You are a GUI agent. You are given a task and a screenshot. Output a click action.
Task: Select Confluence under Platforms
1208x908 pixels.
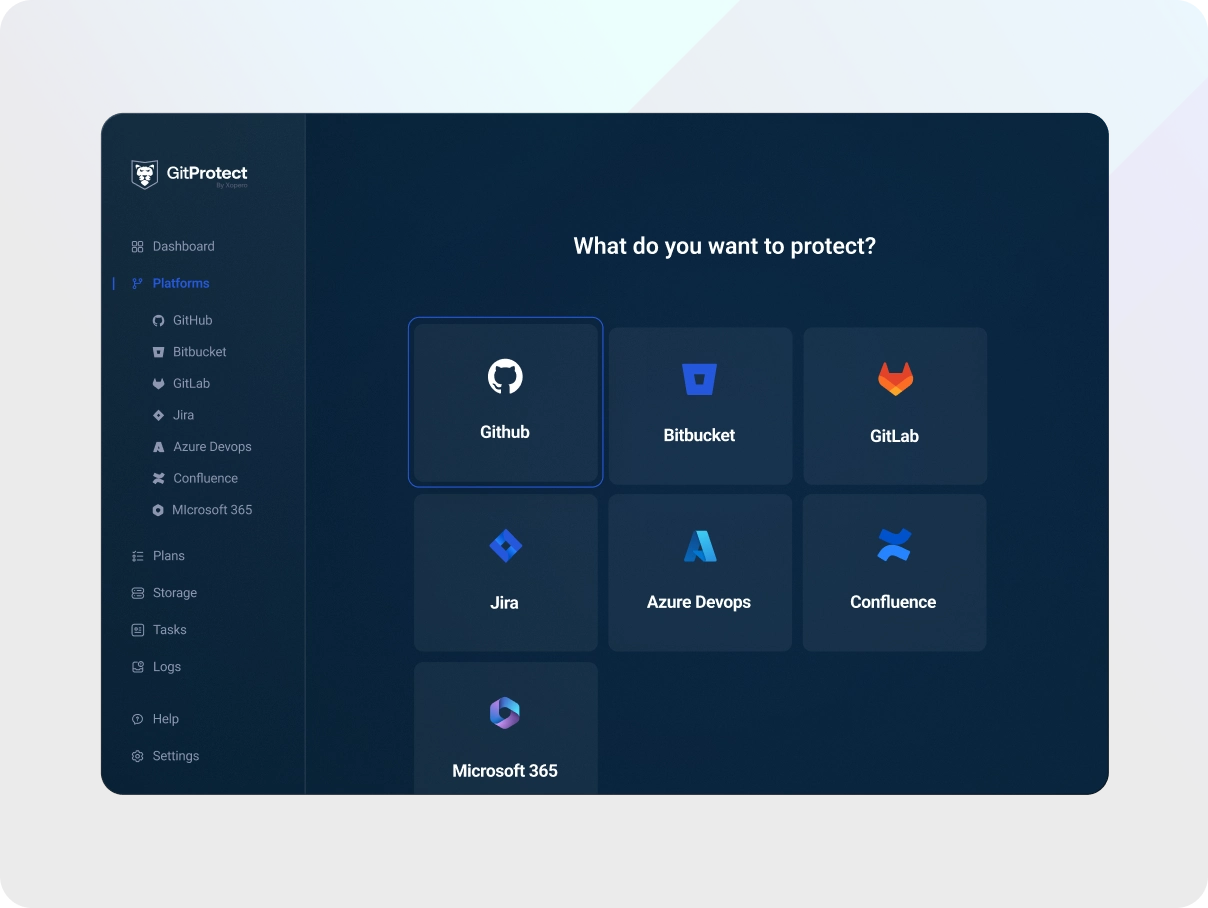(206, 478)
